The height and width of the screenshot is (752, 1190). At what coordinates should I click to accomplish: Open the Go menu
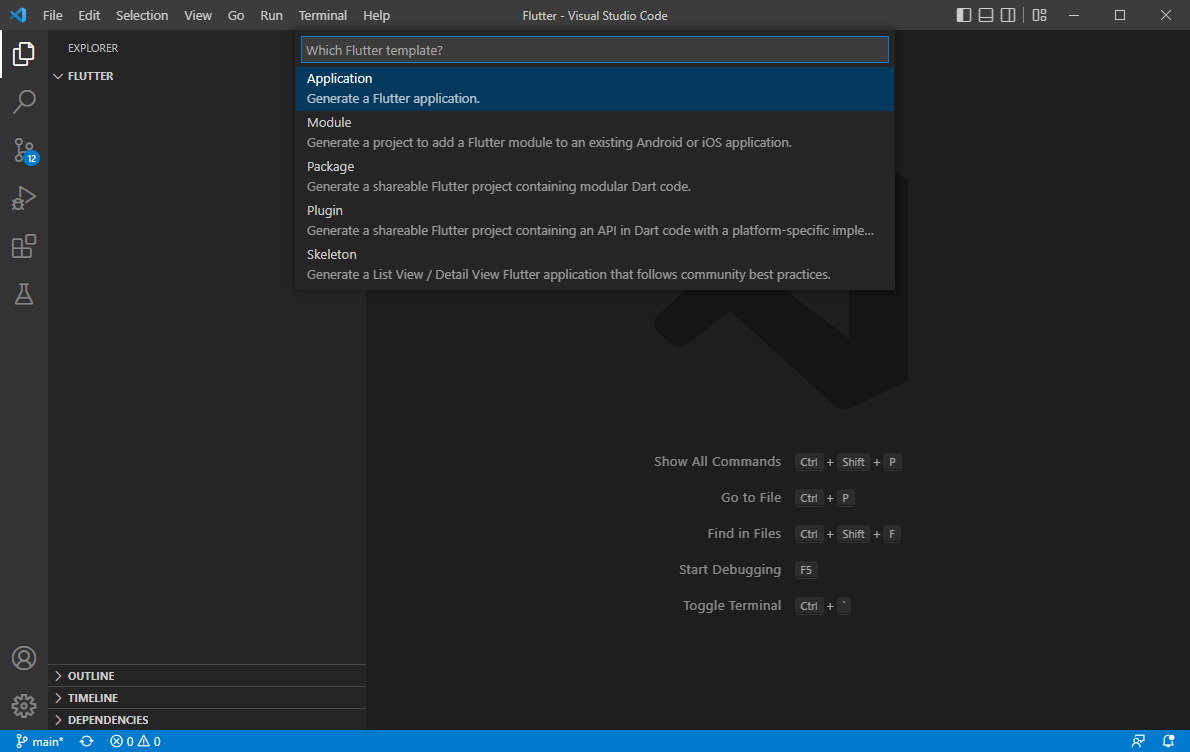pyautogui.click(x=236, y=15)
